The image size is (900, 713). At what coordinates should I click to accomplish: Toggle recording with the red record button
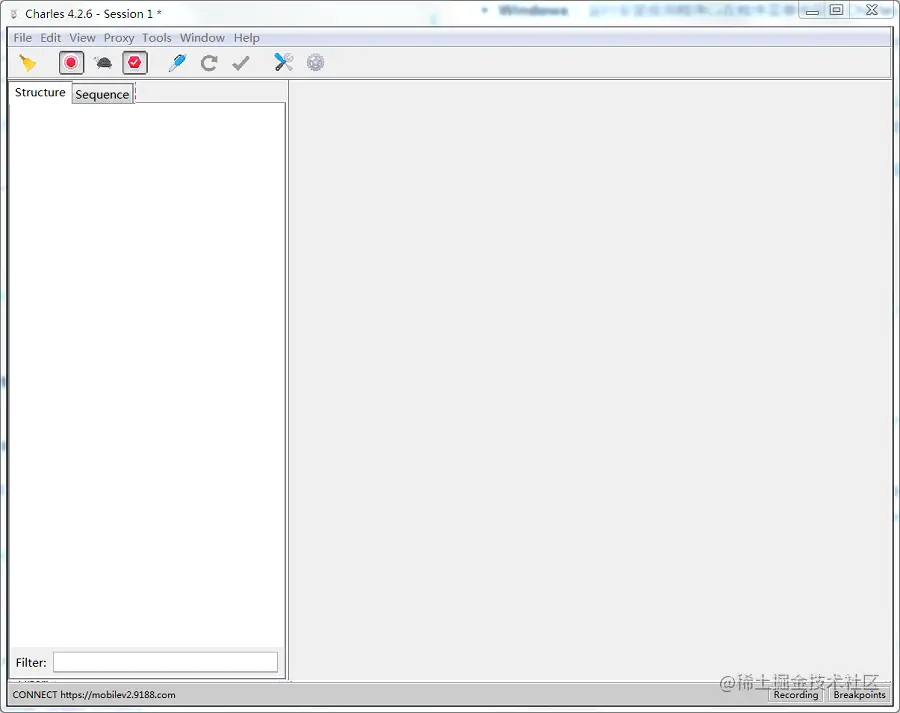tap(71, 63)
